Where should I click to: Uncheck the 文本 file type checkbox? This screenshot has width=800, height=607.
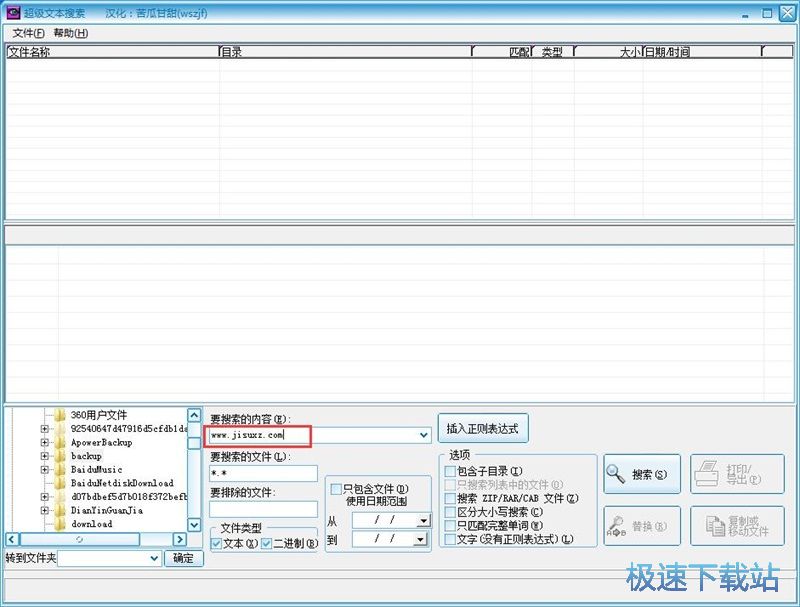tap(216, 544)
